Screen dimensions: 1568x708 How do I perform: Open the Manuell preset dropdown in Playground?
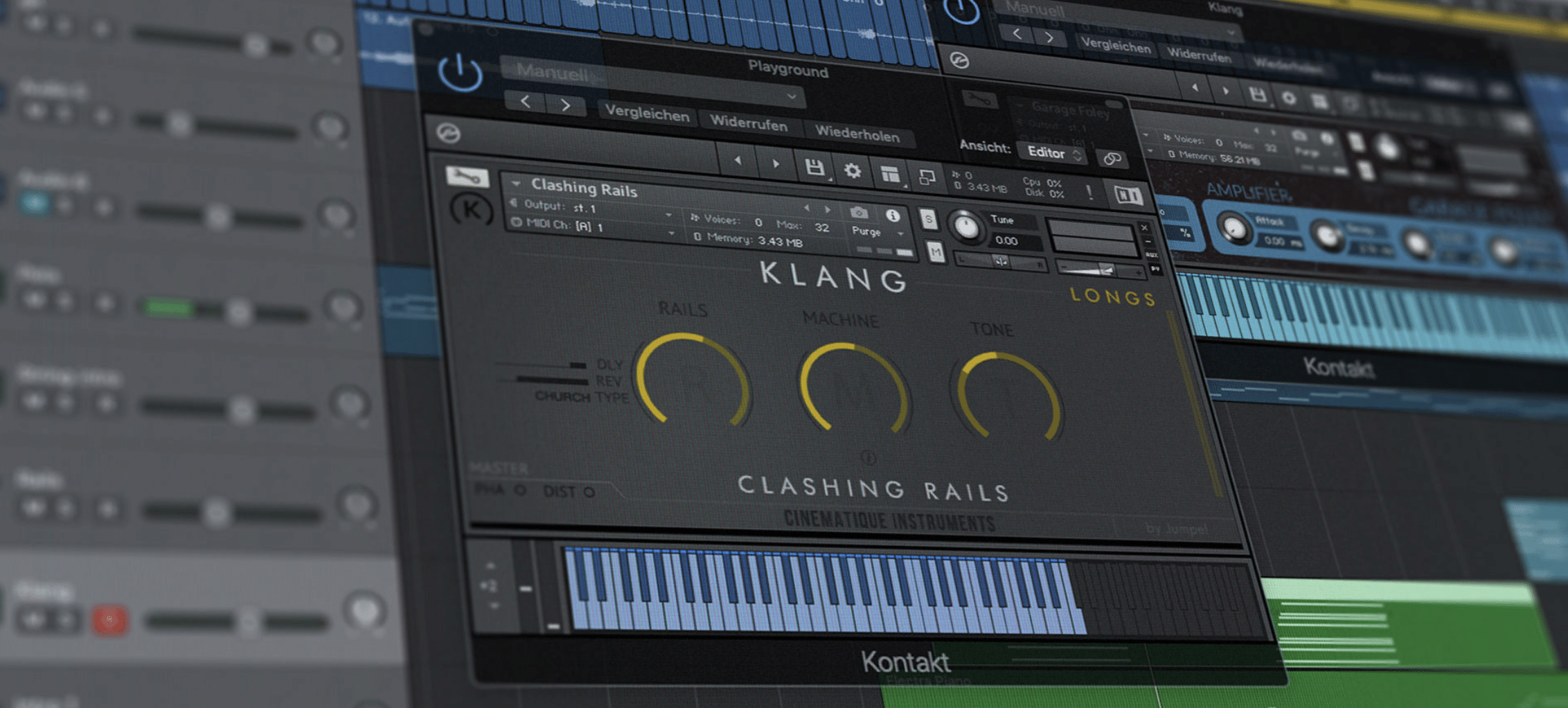654,83
